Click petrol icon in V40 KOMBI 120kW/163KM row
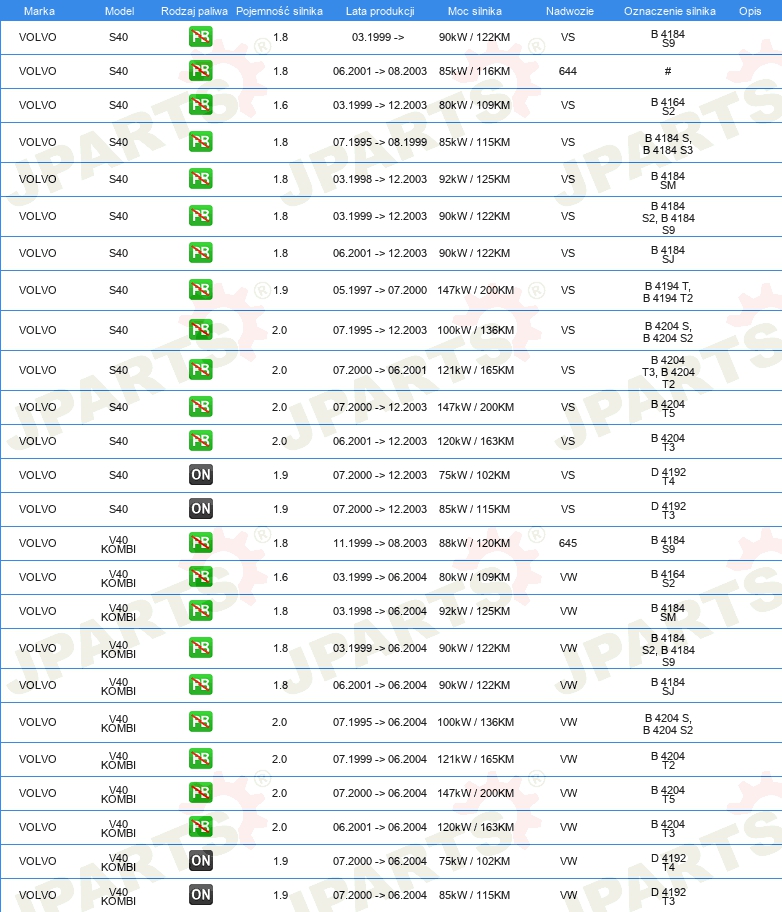 (x=201, y=826)
